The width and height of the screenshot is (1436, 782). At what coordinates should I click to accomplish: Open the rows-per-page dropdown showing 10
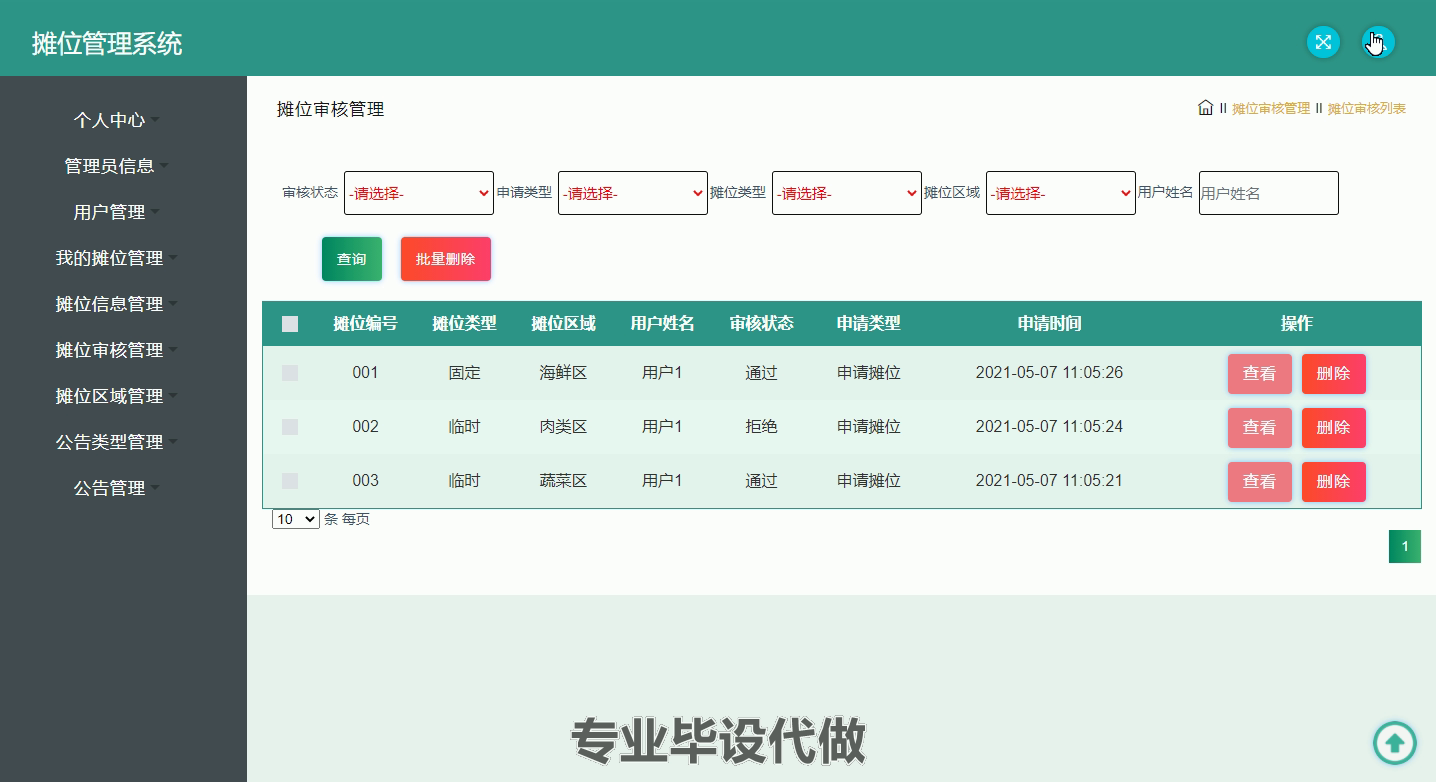(x=296, y=519)
